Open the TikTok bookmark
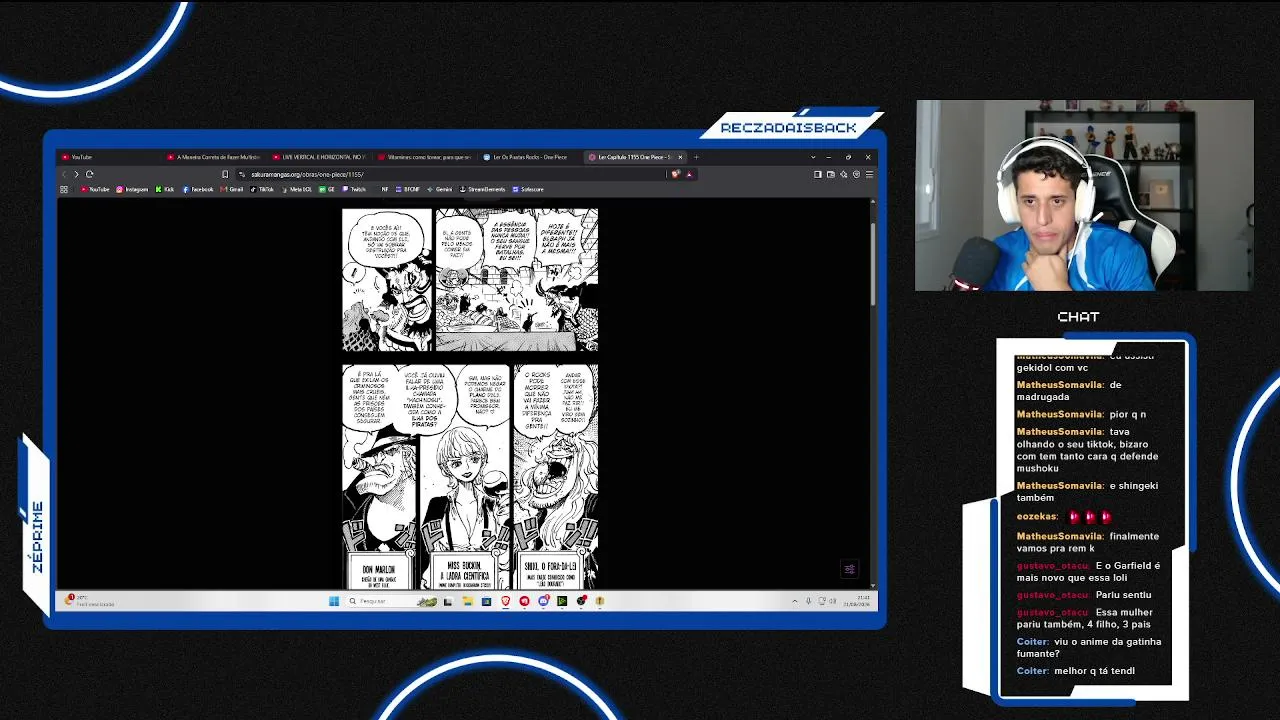The height and width of the screenshot is (720, 1280). (263, 189)
